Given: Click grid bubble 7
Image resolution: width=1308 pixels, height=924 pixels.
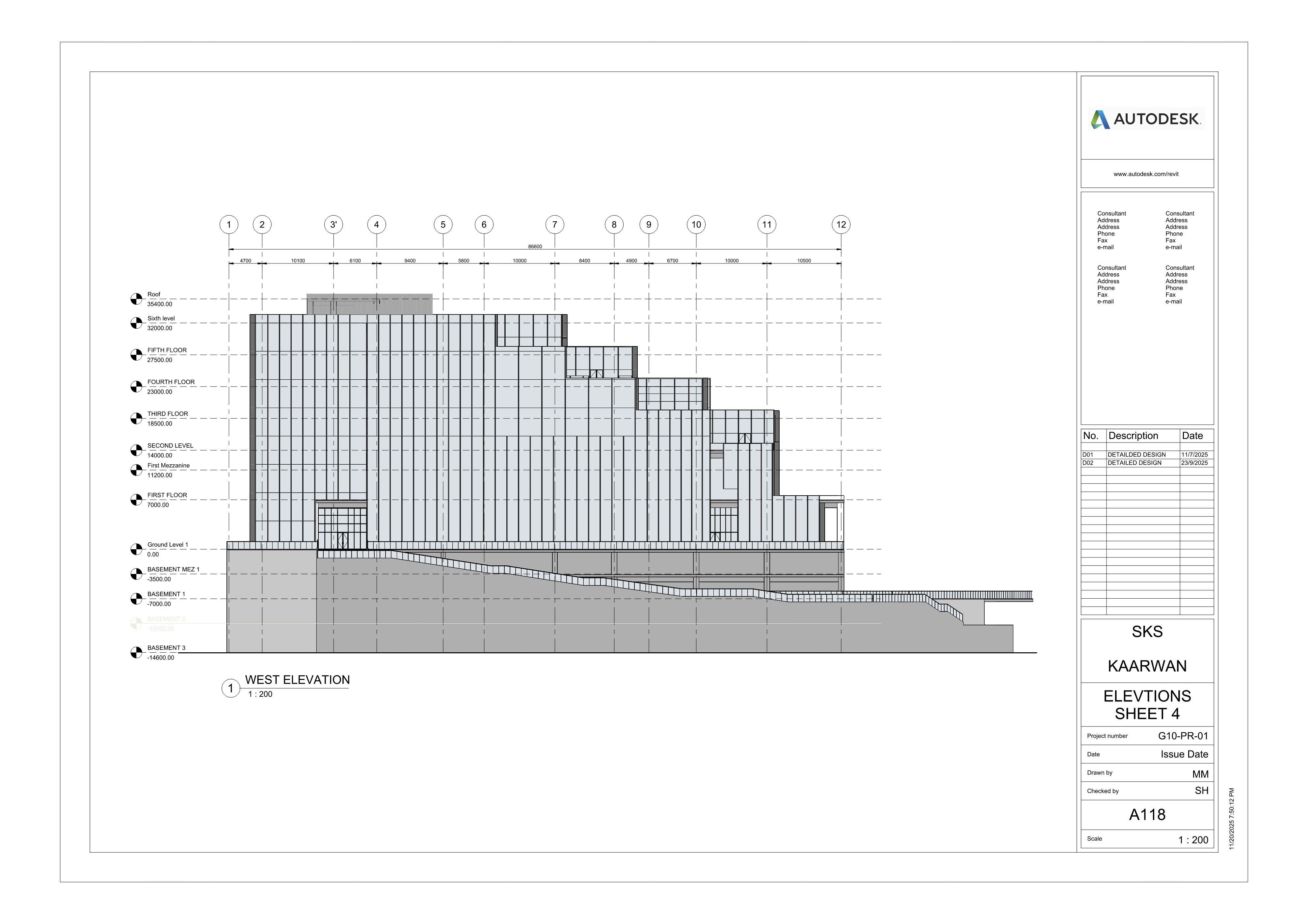Looking at the screenshot, I should click(x=554, y=225).
